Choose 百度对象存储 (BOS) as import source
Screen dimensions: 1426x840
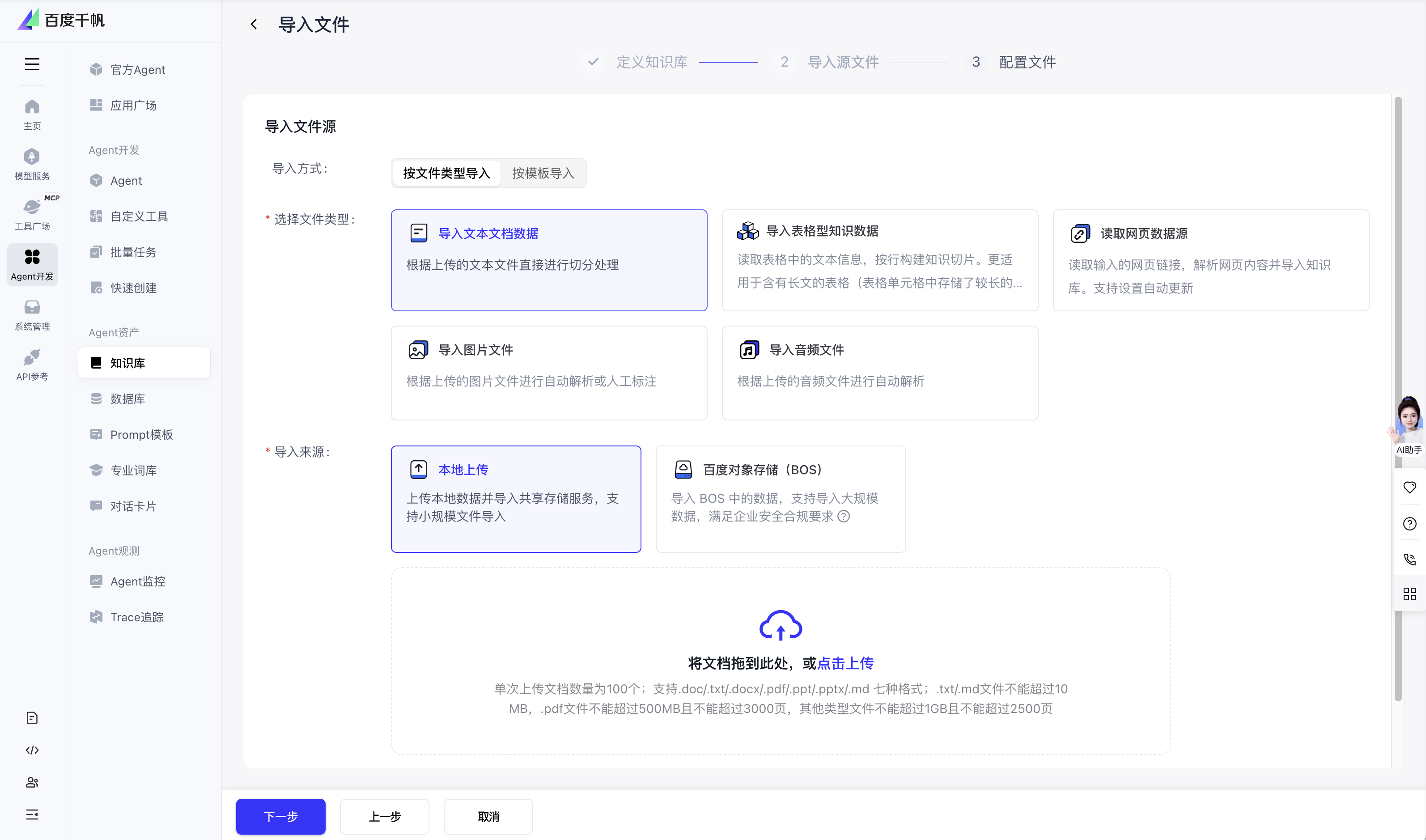click(x=781, y=498)
